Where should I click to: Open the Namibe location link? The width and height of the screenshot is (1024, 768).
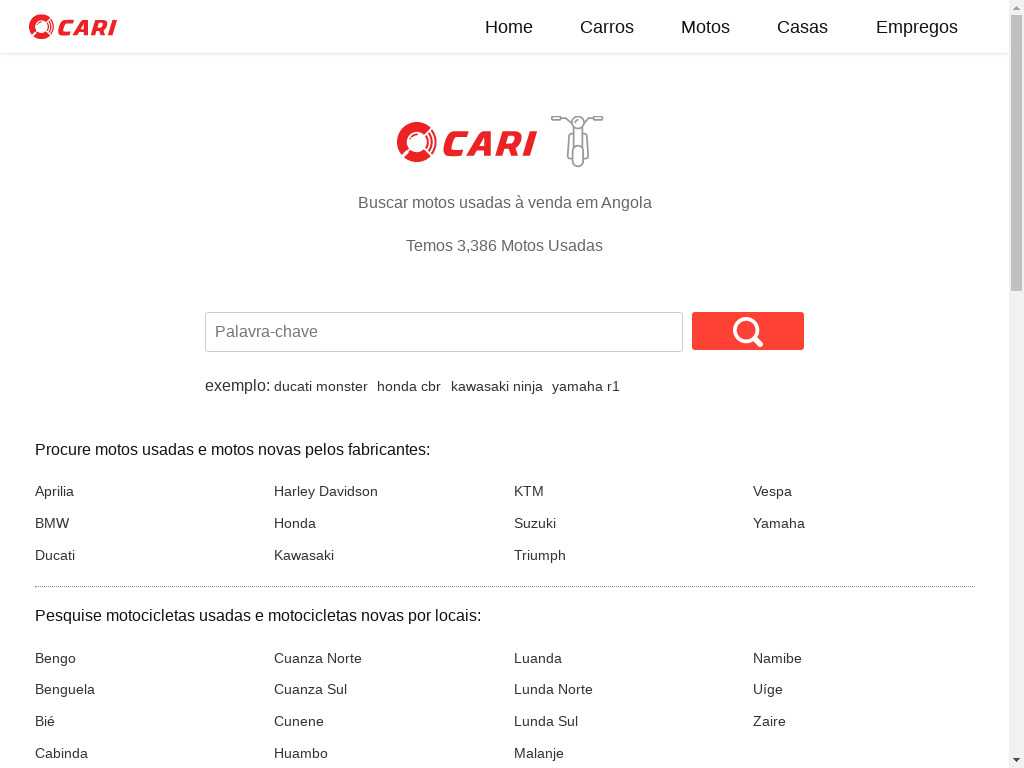pyautogui.click(x=777, y=658)
